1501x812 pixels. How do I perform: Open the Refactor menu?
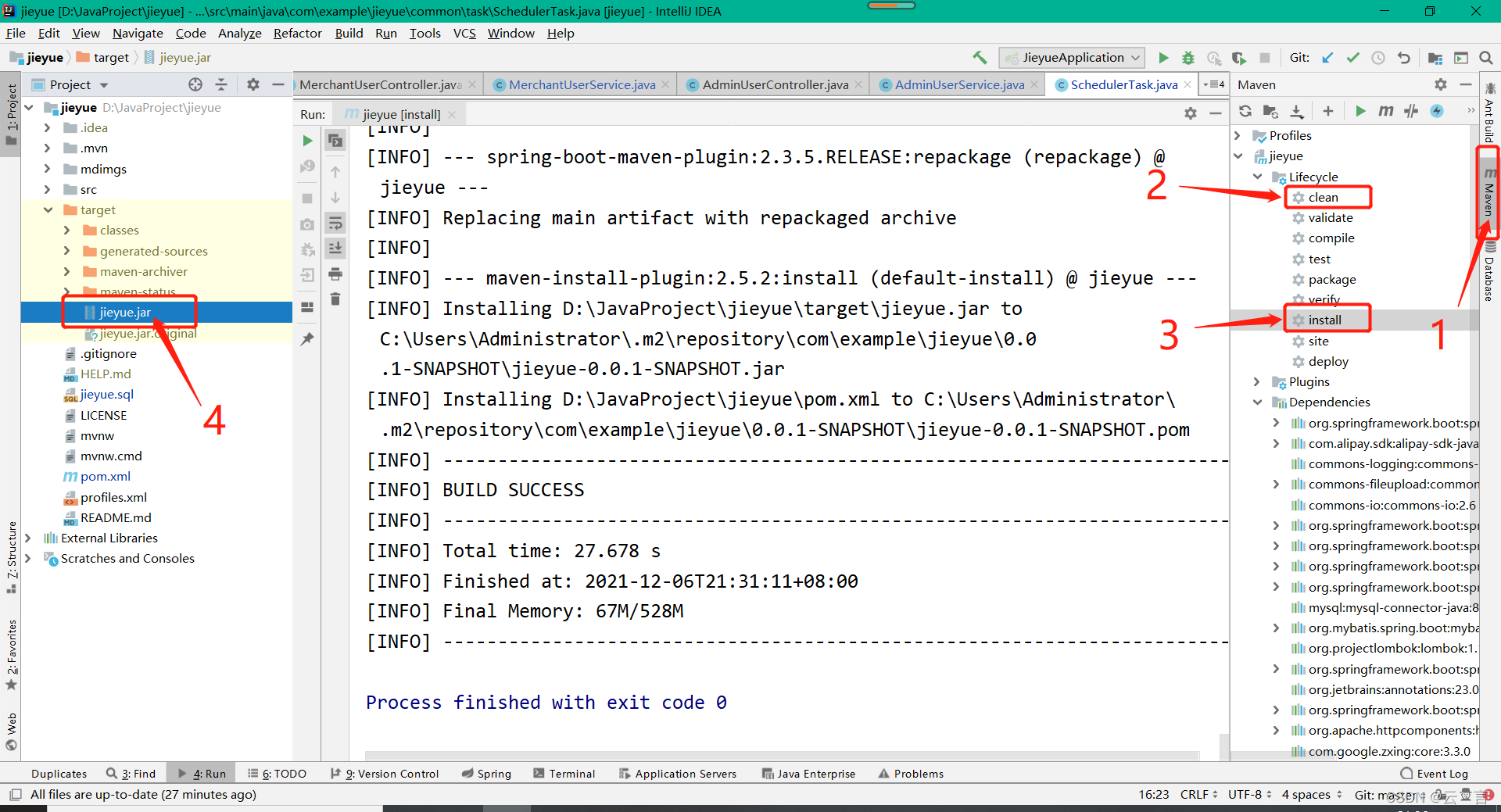297,34
